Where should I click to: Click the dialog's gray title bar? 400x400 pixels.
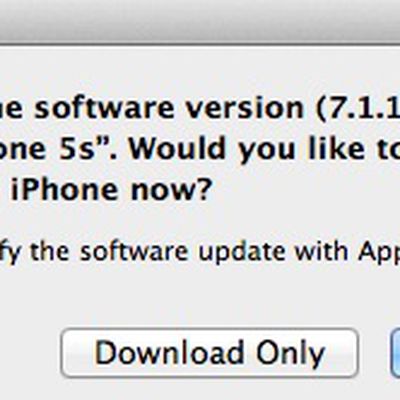(x=200, y=22)
